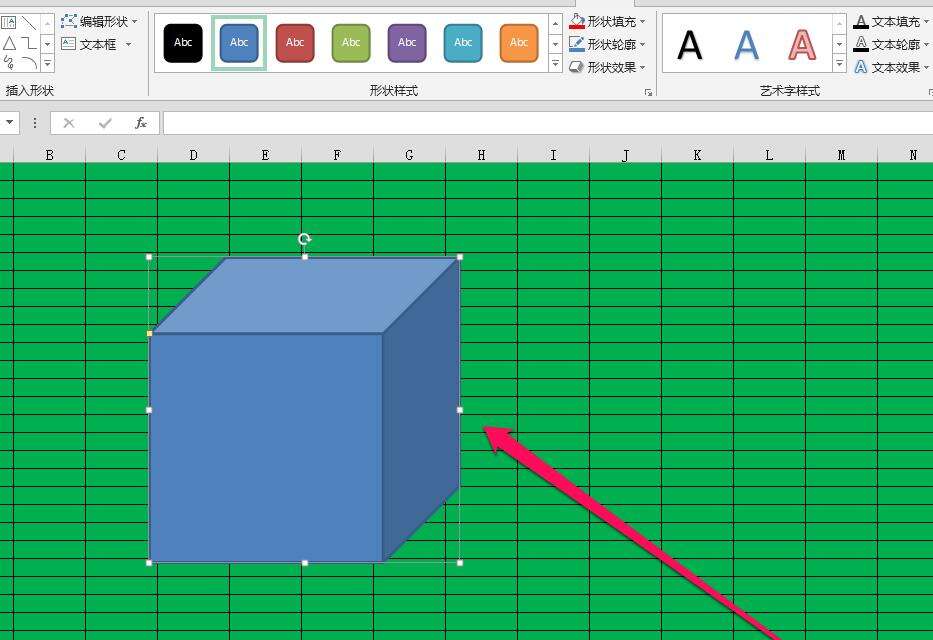Click the fx insert function icon
The height and width of the screenshot is (640, 933).
(141, 123)
